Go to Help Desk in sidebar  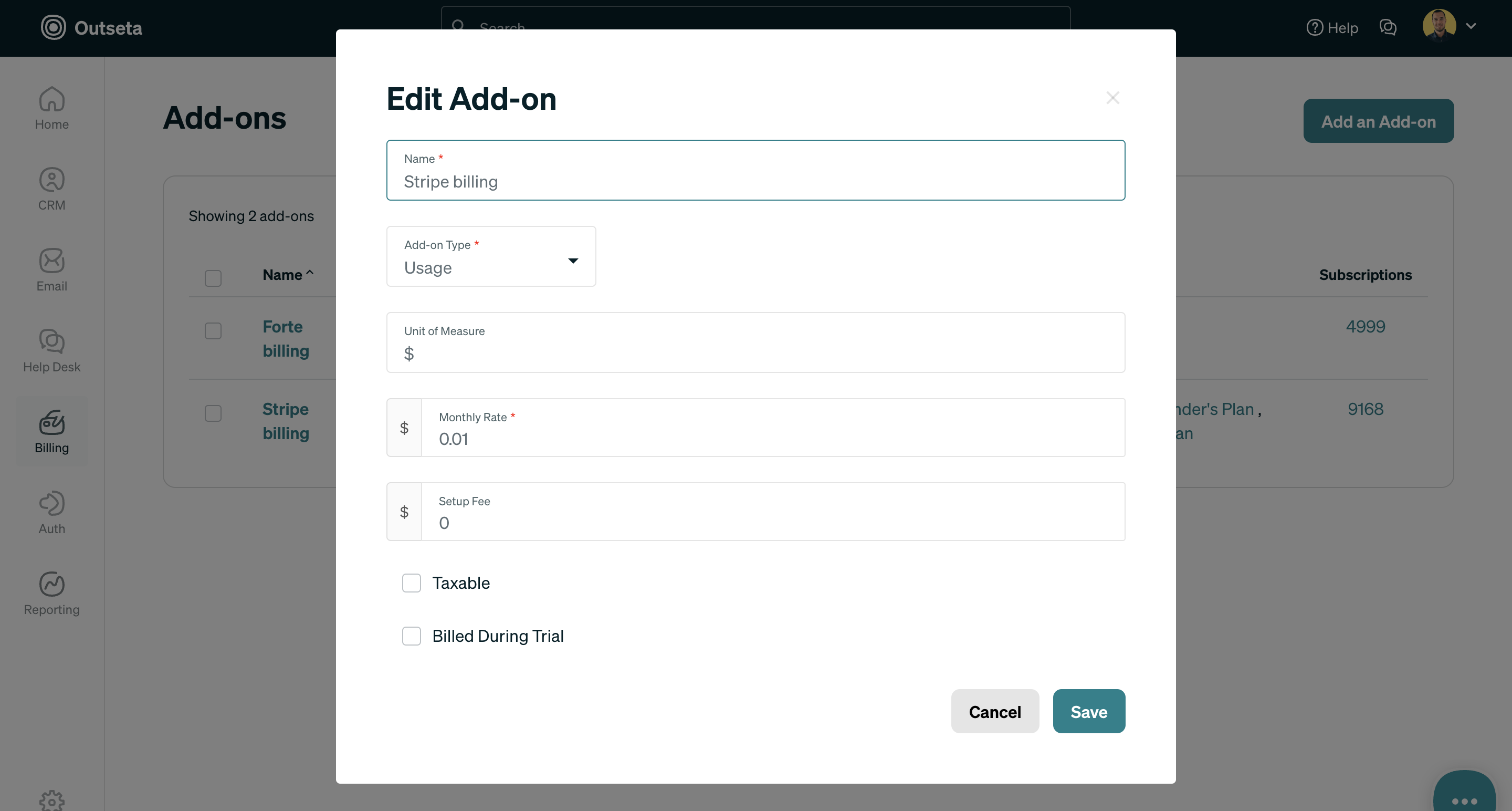click(x=51, y=350)
